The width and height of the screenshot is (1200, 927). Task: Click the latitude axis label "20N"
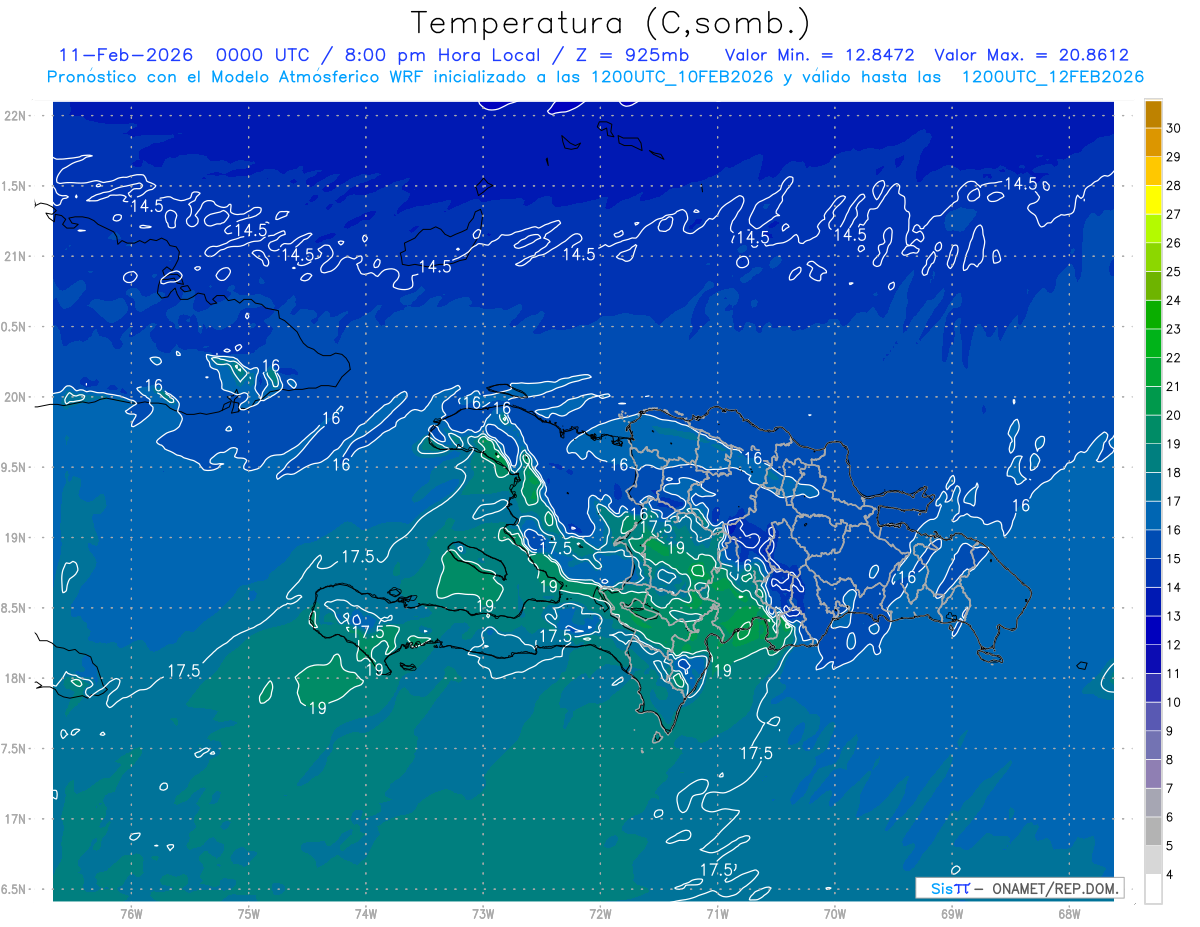click(16, 397)
